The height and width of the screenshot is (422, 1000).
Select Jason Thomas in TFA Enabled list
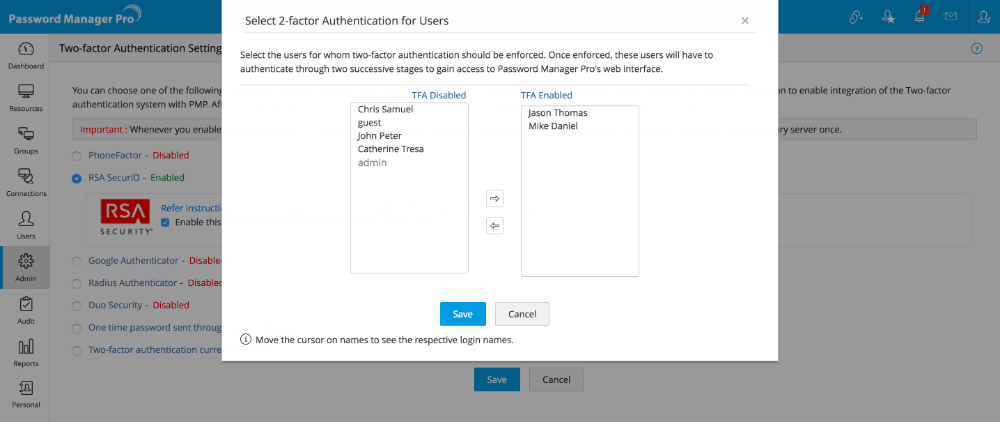[x=557, y=113]
